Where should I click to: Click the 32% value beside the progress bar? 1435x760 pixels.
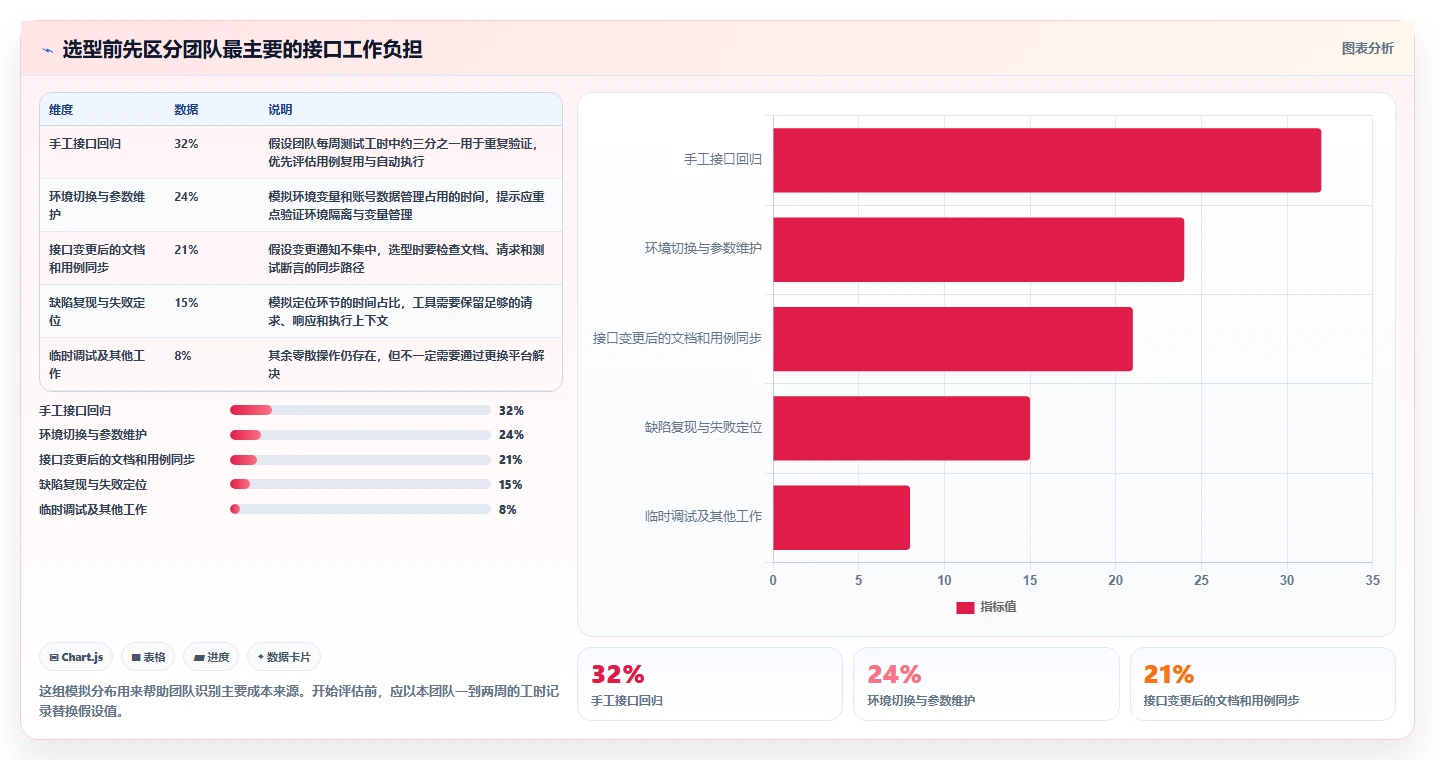[x=511, y=410]
